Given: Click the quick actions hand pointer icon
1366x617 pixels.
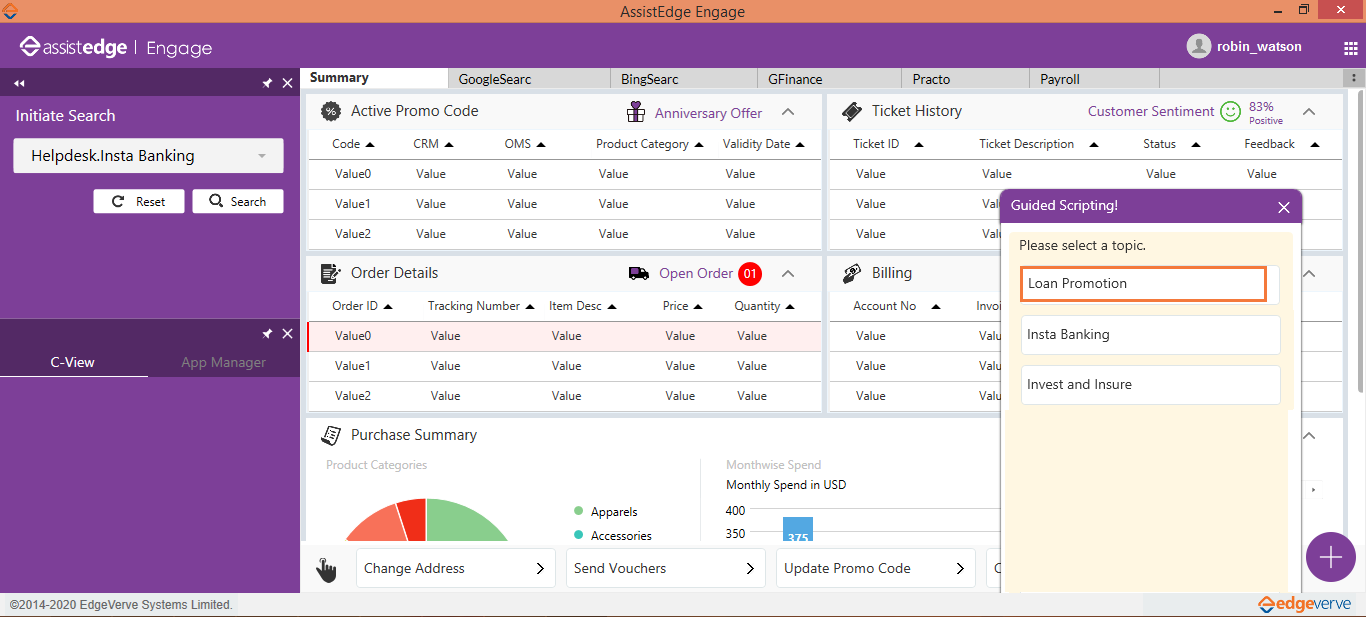Looking at the screenshot, I should tap(327, 569).
